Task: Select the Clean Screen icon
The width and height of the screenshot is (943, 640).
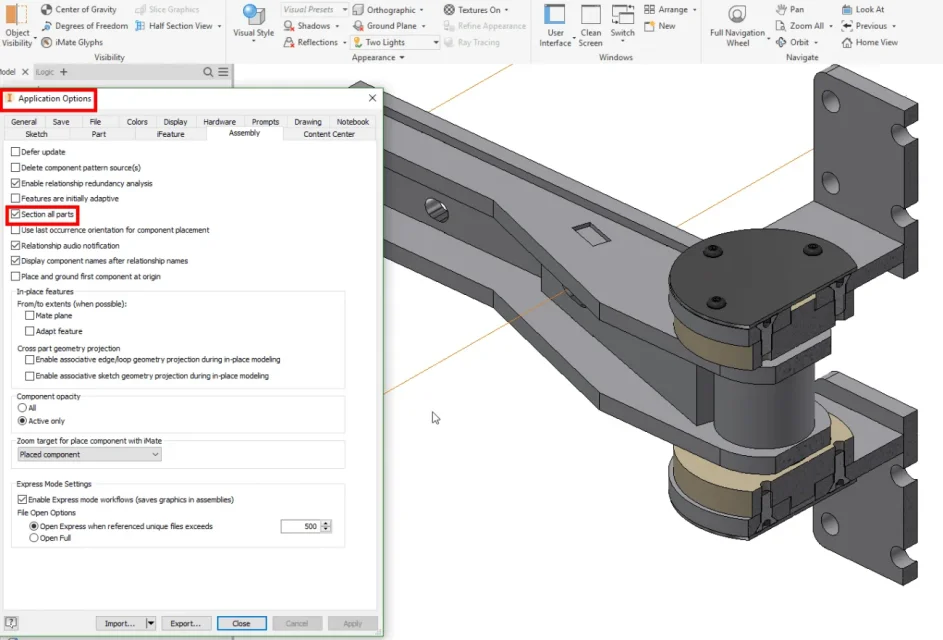Action: pos(591,14)
